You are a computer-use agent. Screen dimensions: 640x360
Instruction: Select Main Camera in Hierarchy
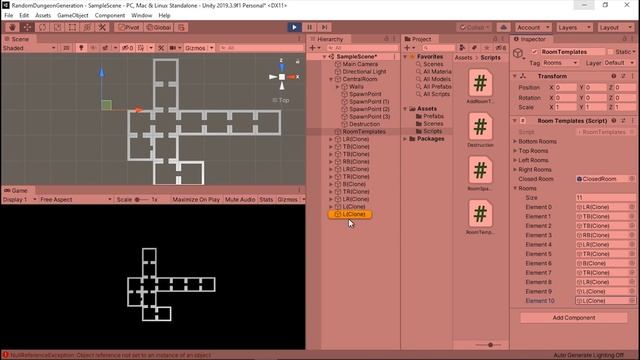[x=360, y=64]
